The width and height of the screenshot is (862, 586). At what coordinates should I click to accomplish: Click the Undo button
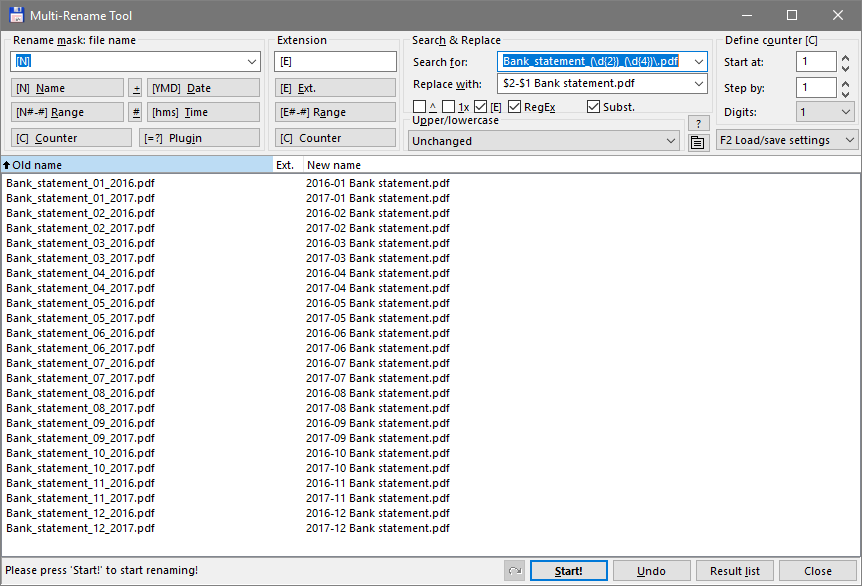tap(651, 569)
